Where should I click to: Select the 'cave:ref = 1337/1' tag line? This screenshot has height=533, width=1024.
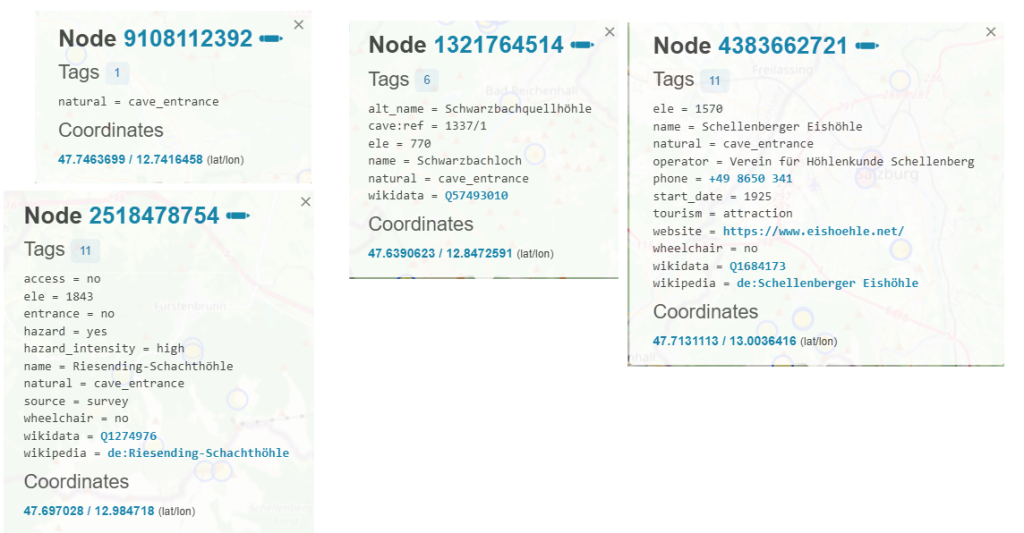(428, 125)
